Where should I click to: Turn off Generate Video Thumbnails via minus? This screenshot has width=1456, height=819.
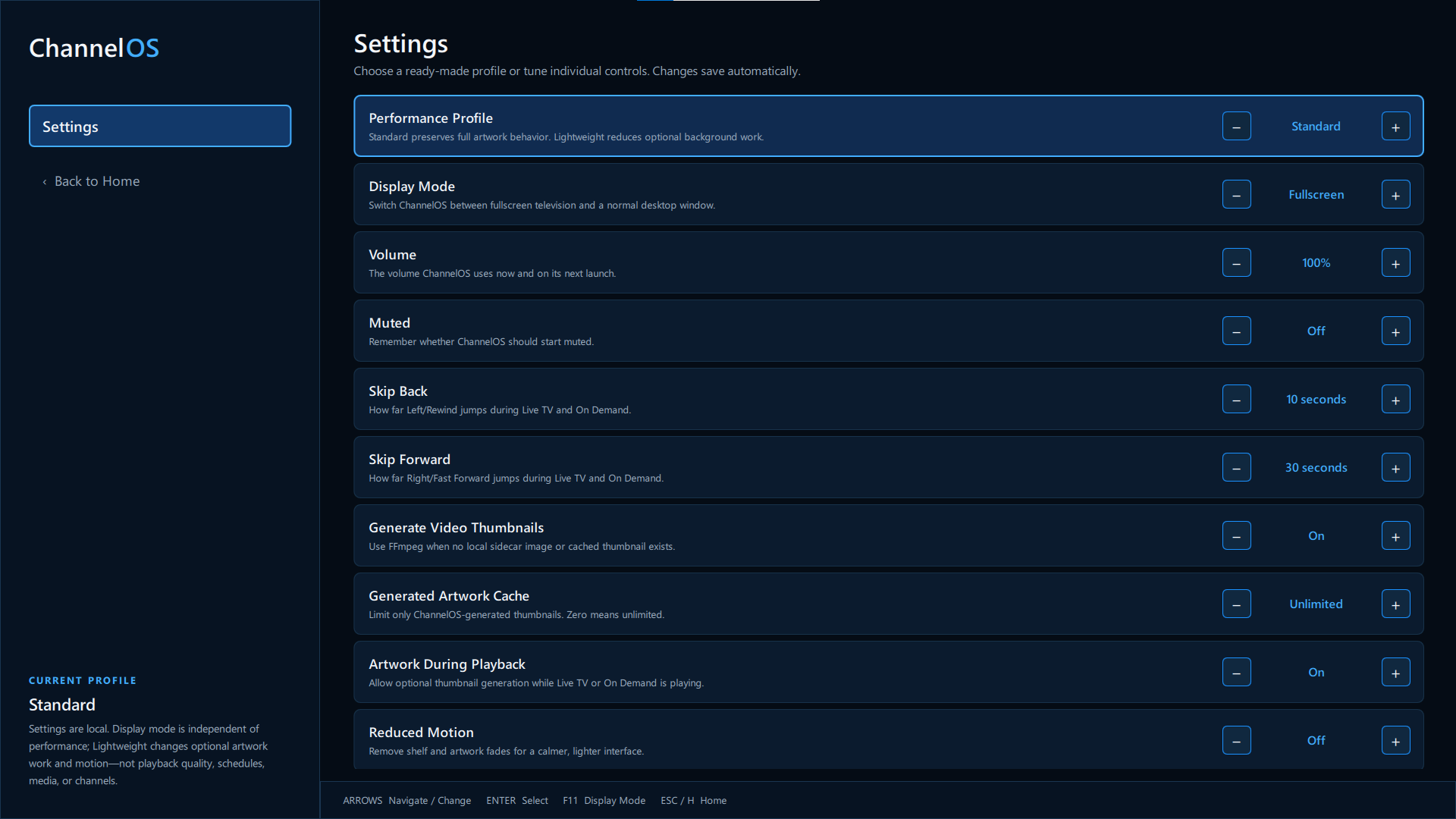tap(1236, 536)
